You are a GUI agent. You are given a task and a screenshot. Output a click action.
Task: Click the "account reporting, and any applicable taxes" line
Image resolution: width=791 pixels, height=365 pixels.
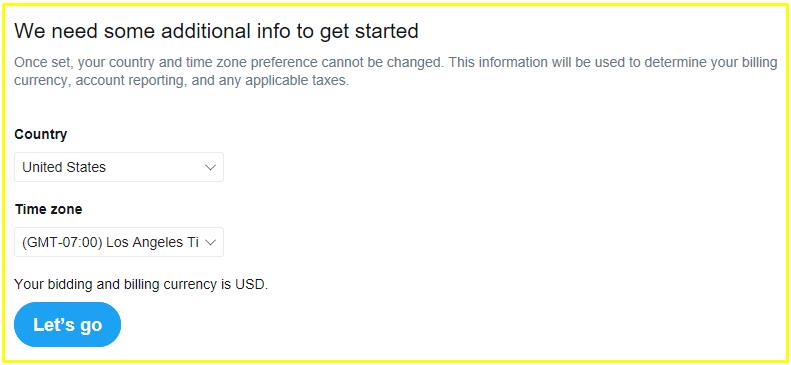182,81
